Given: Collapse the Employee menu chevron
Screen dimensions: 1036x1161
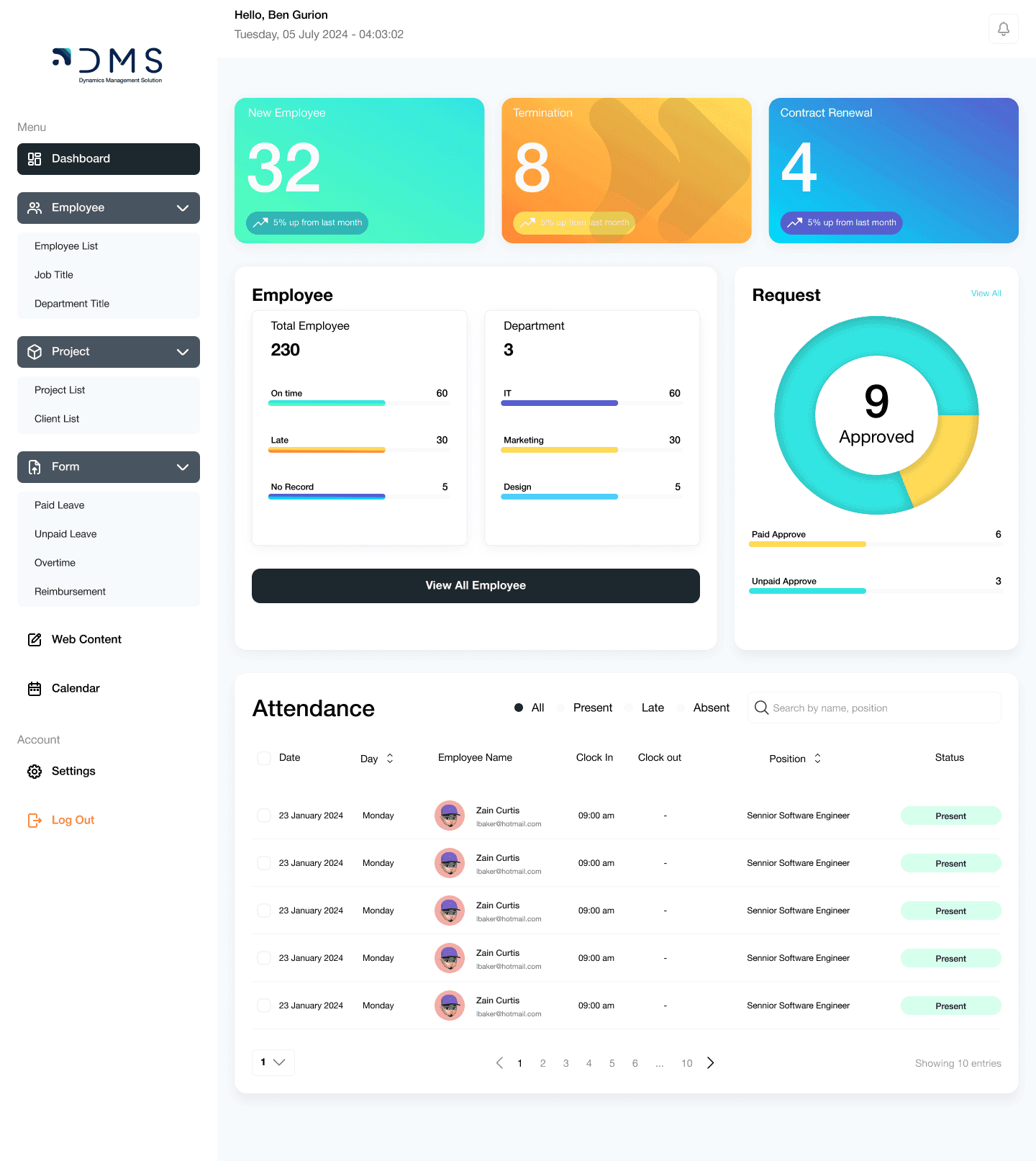Looking at the screenshot, I should click(183, 208).
